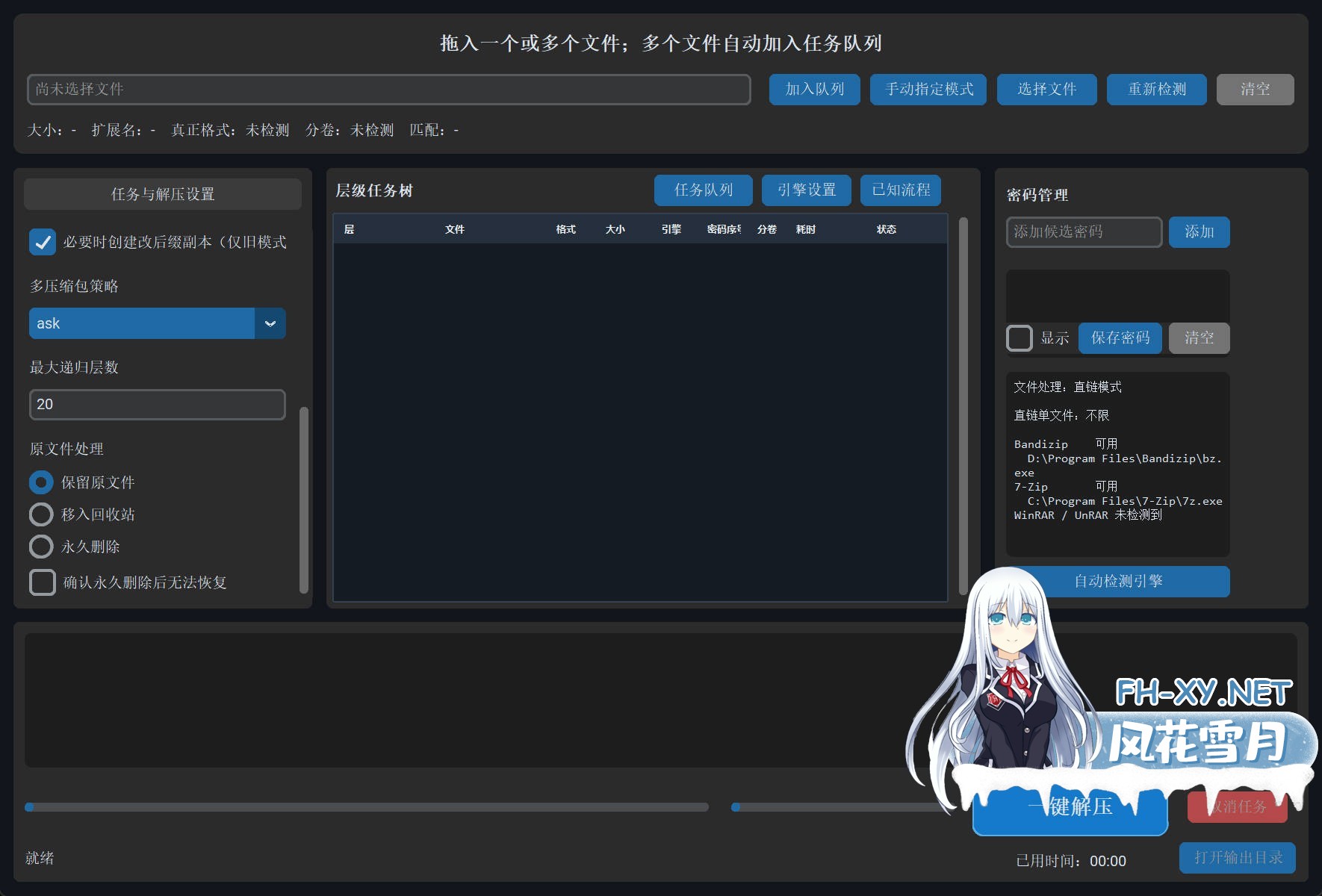Click the 加入队列 button
Viewport: 1322px width, 896px height.
click(815, 90)
